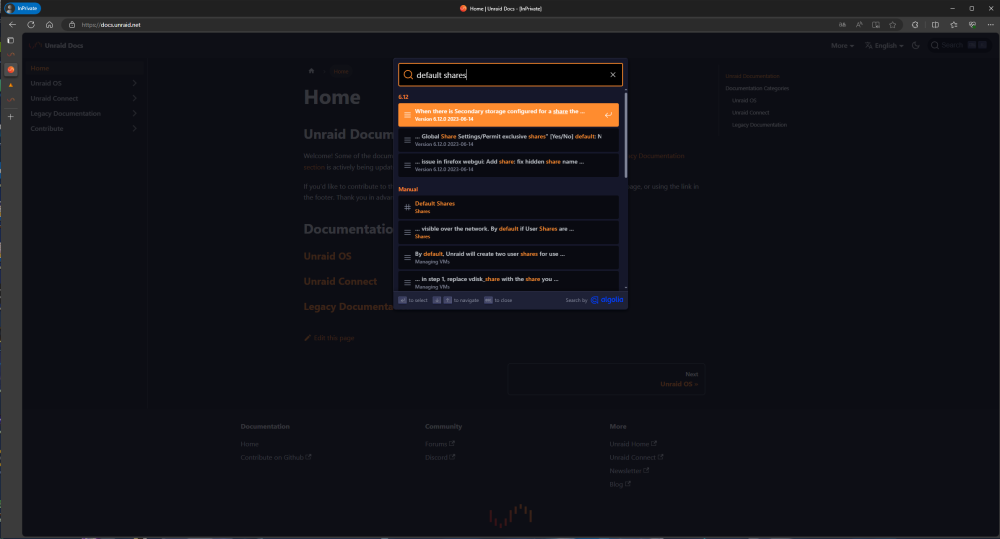Switch to the last Unraid vertical tab
The height and width of the screenshot is (539, 1000).
(x=10, y=99)
